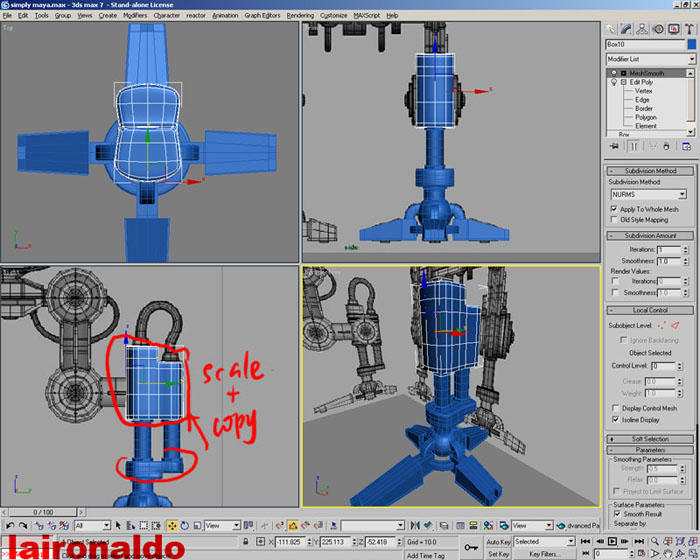This screenshot has width=700, height=560.
Task: Toggle Apply To Whole Mesh checkbox
Action: [614, 209]
